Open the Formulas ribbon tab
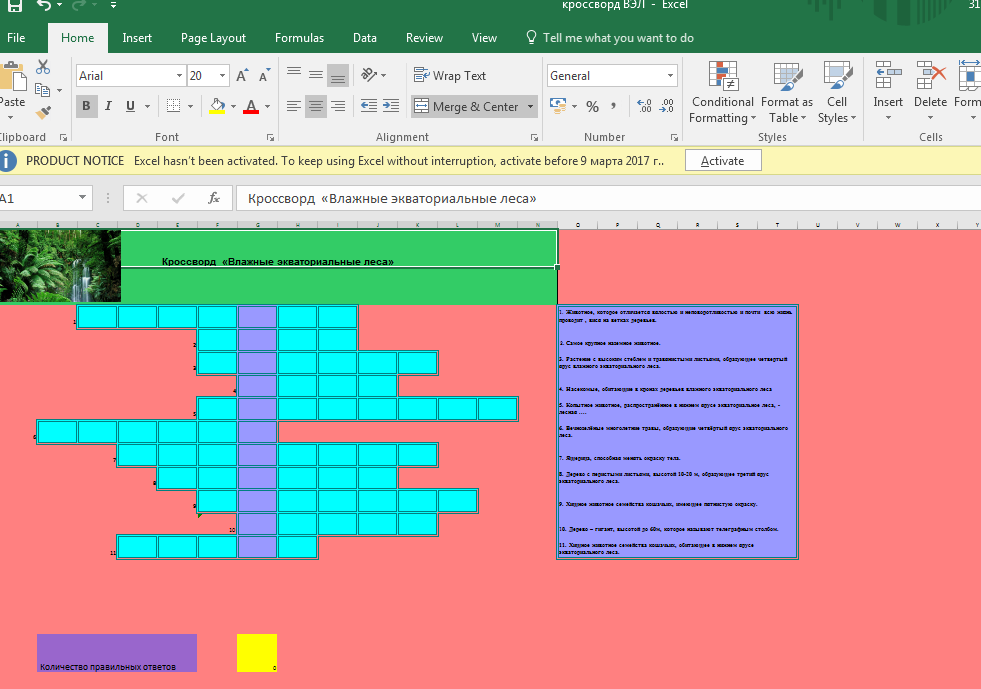The height and width of the screenshot is (689, 981). coord(299,38)
